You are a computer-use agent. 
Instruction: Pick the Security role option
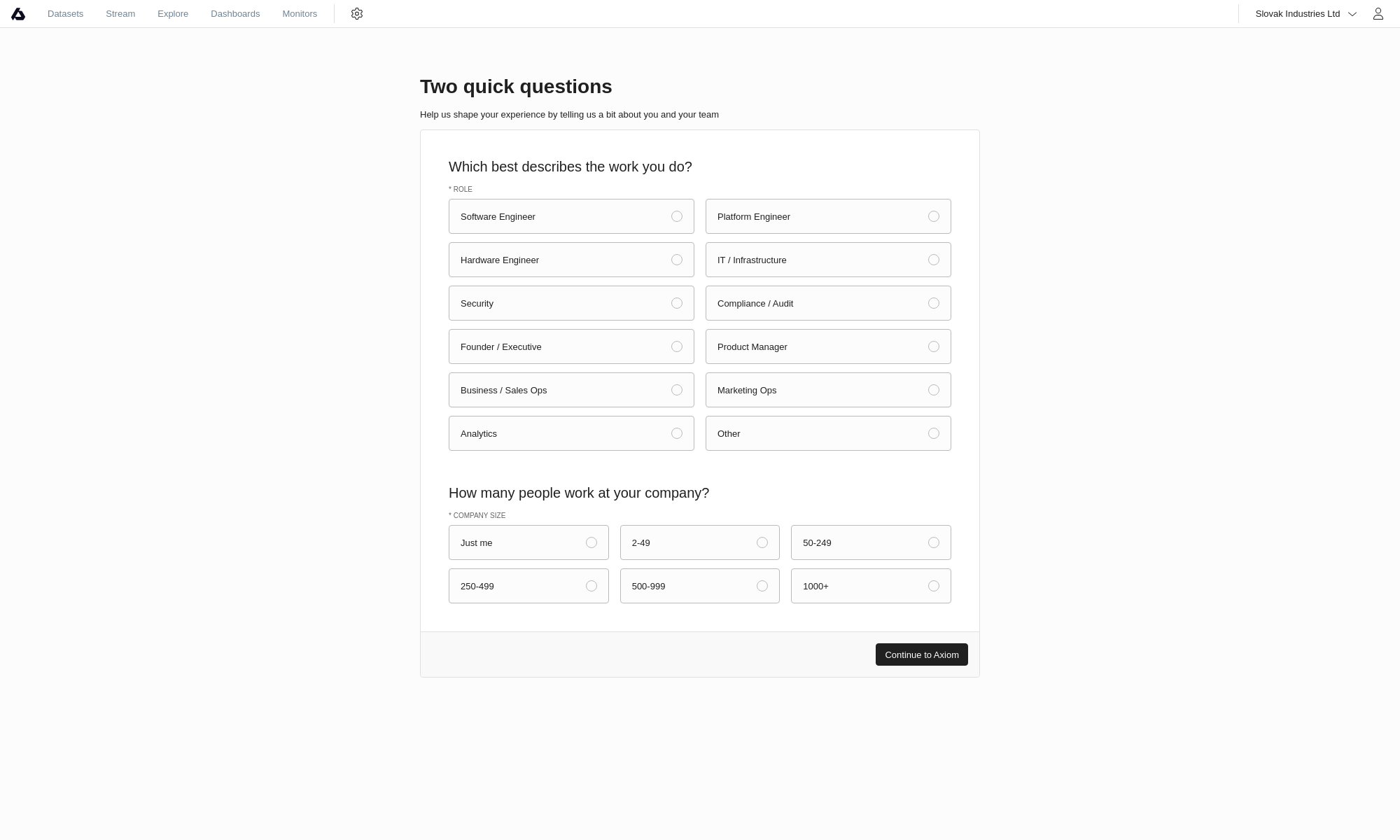571,303
